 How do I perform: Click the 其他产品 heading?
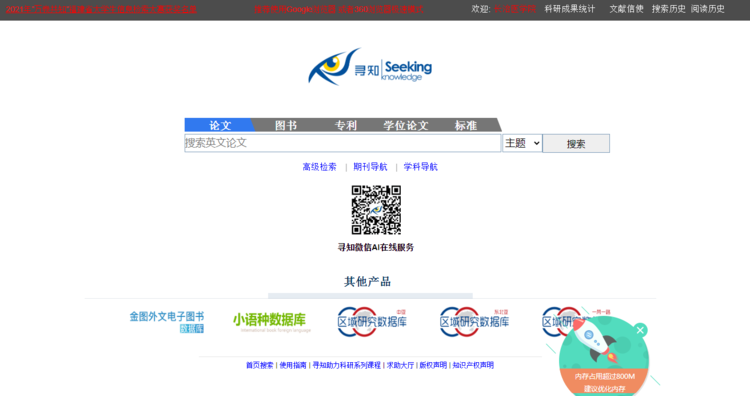point(367,282)
